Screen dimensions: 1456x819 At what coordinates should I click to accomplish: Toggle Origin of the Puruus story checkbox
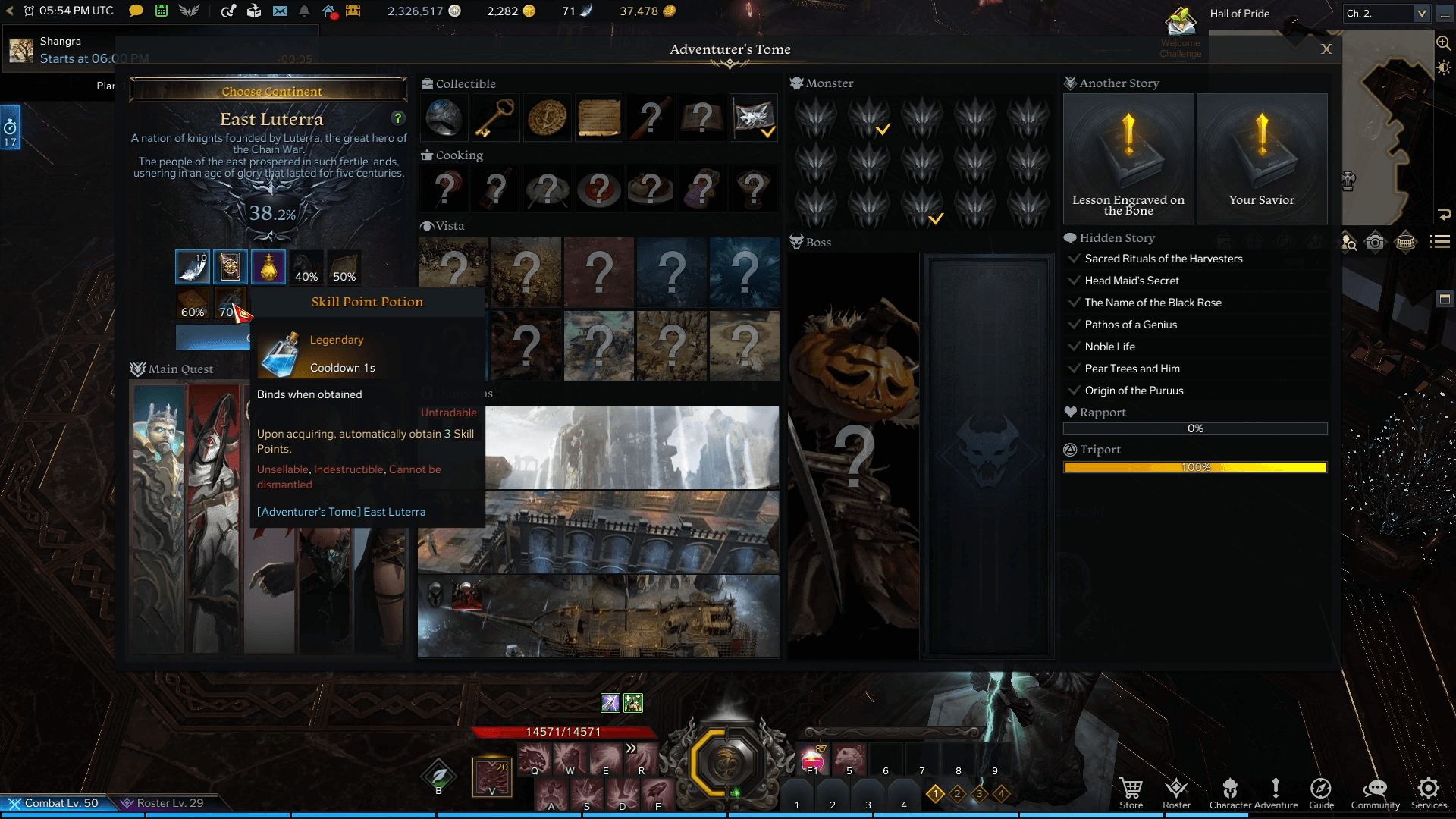tap(1074, 390)
